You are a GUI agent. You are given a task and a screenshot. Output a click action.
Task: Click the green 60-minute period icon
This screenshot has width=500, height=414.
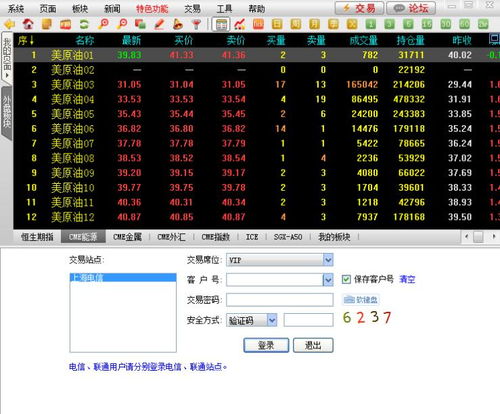tap(464, 24)
